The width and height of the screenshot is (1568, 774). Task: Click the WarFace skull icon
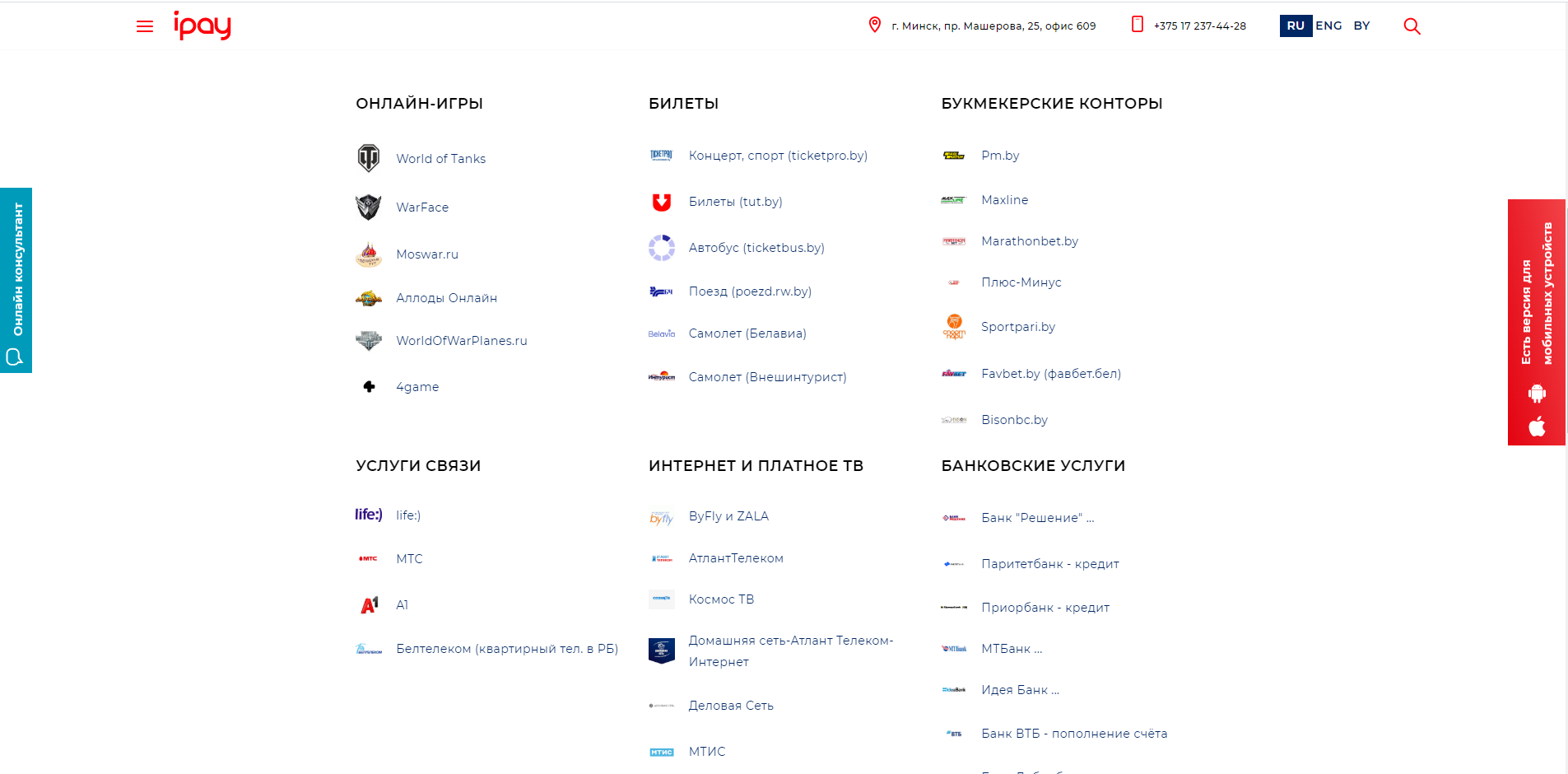click(x=369, y=207)
